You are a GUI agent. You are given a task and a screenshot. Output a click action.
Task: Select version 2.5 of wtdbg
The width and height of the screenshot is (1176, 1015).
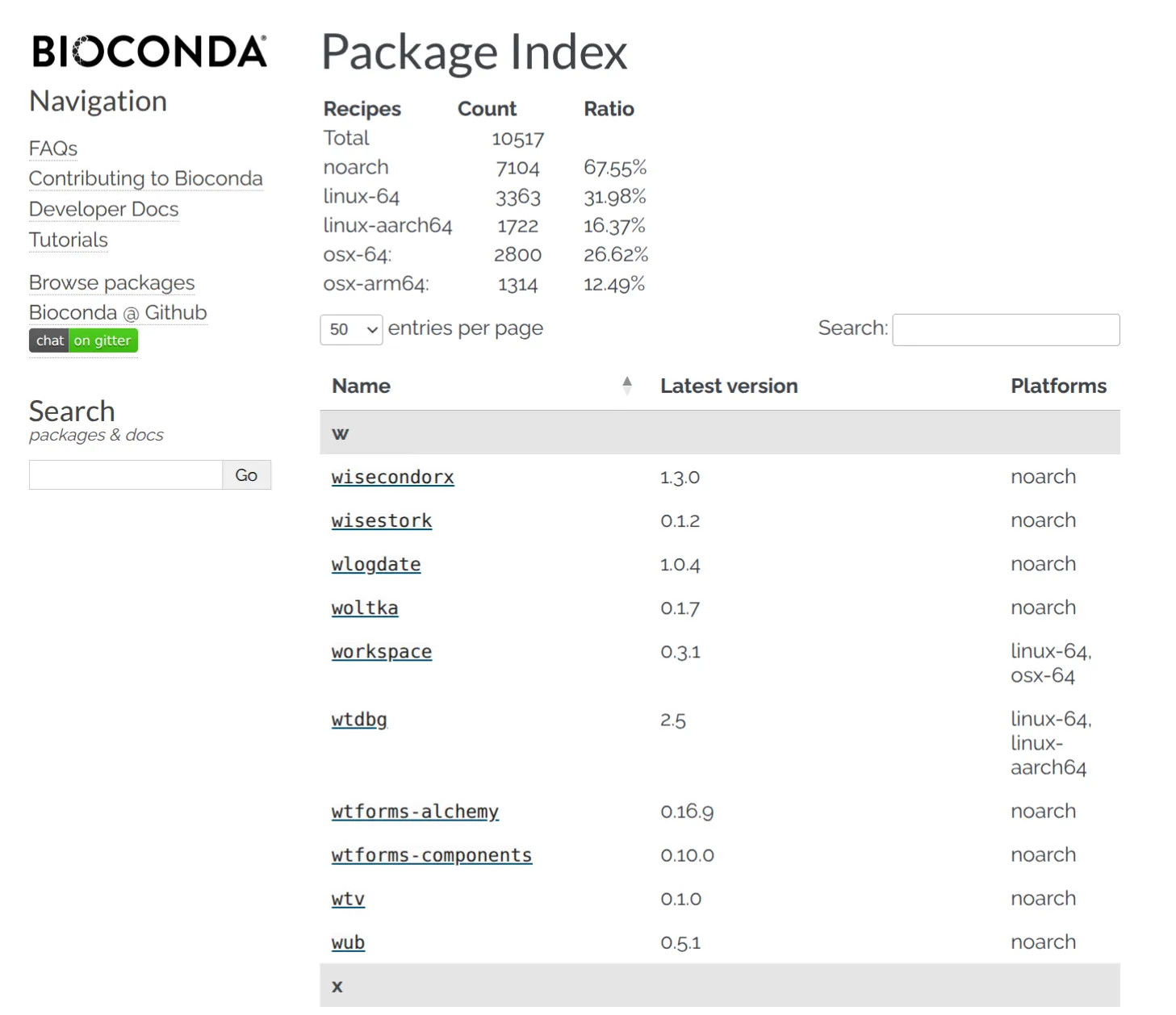pos(673,719)
